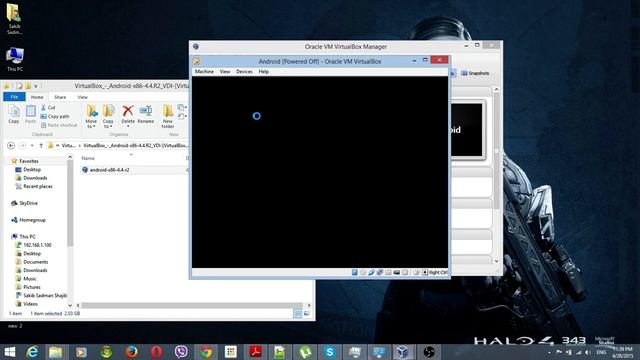
Task: Click the Explorer address bar path
Action: (x=118, y=145)
